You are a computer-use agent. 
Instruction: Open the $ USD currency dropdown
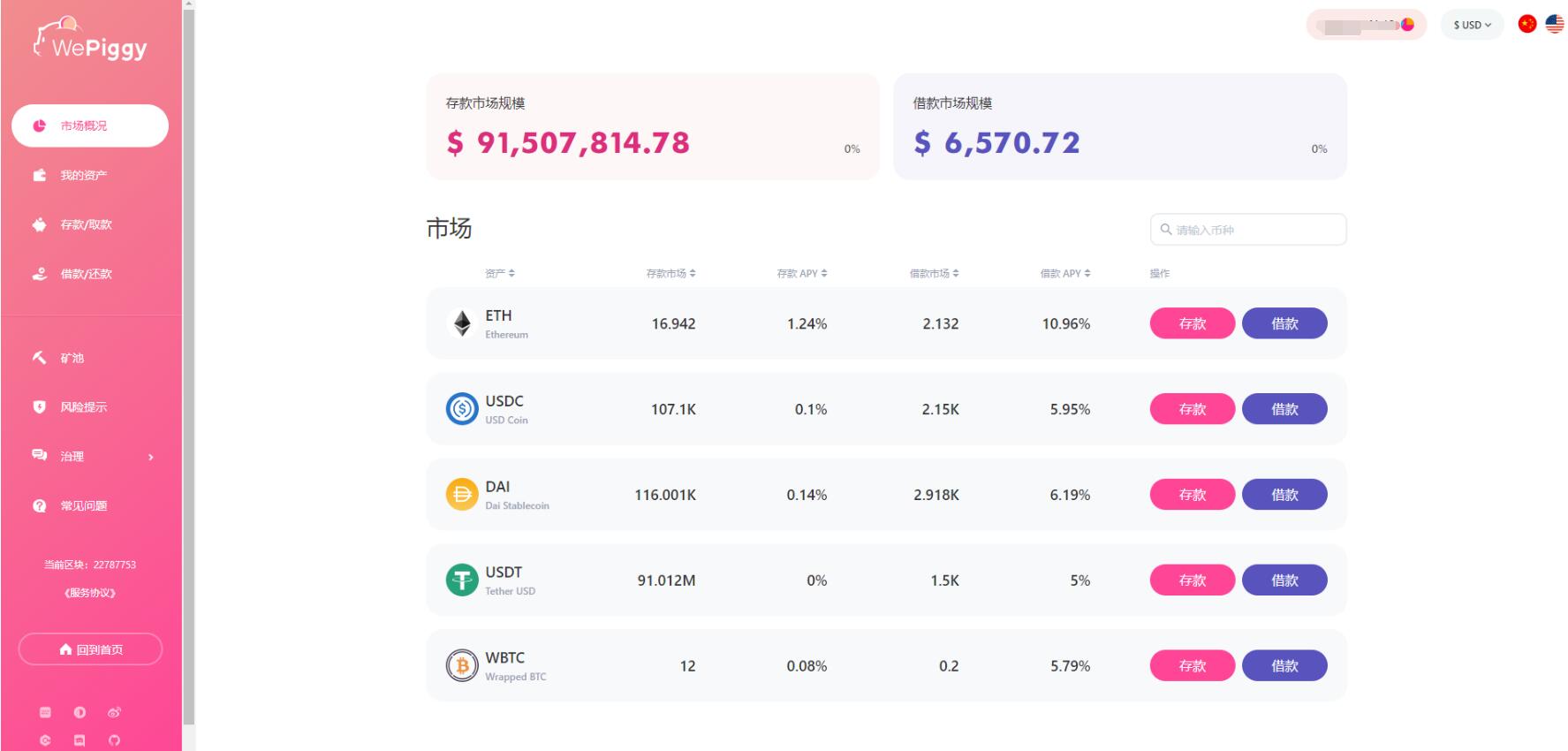click(1472, 25)
